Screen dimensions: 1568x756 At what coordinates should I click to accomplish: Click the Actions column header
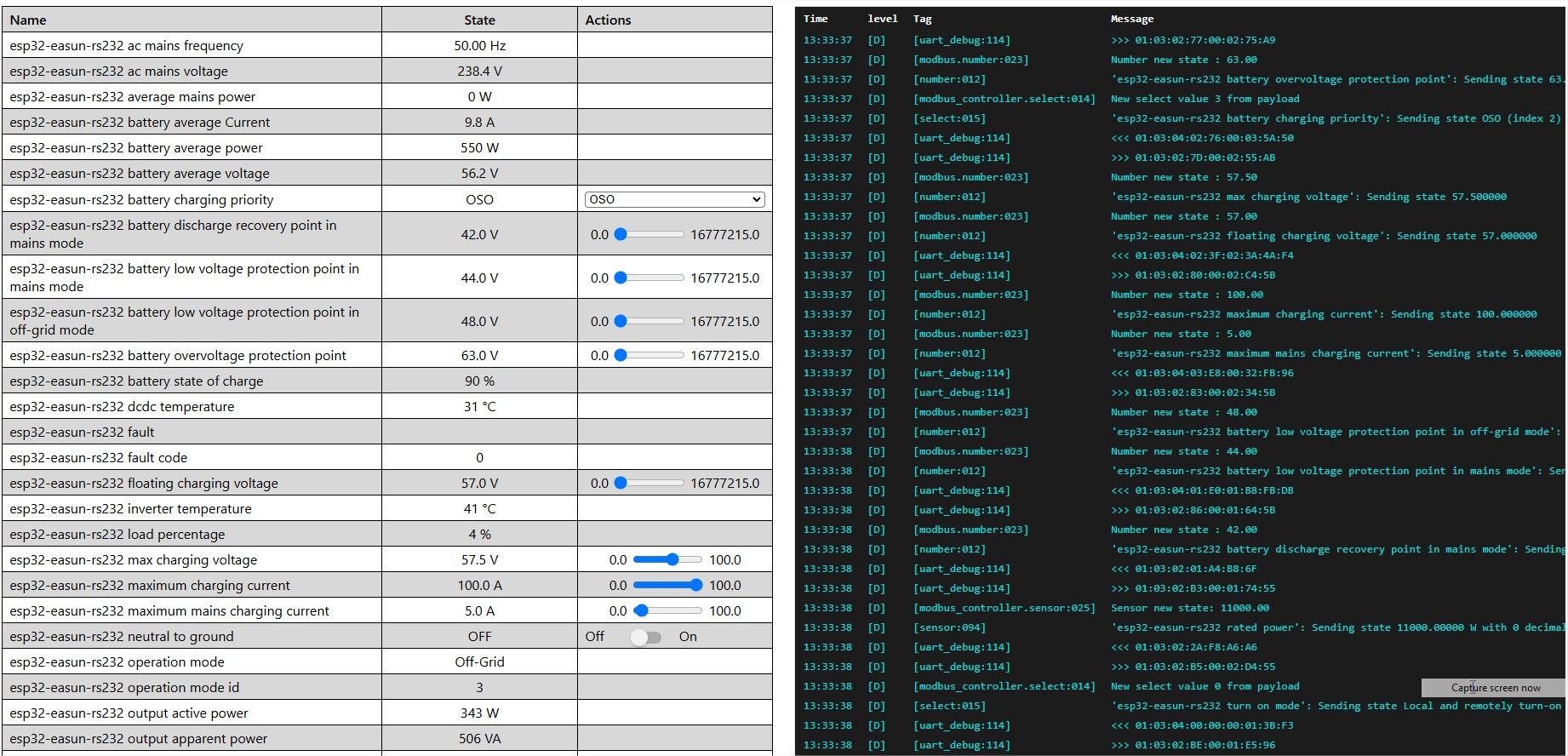[x=608, y=20]
